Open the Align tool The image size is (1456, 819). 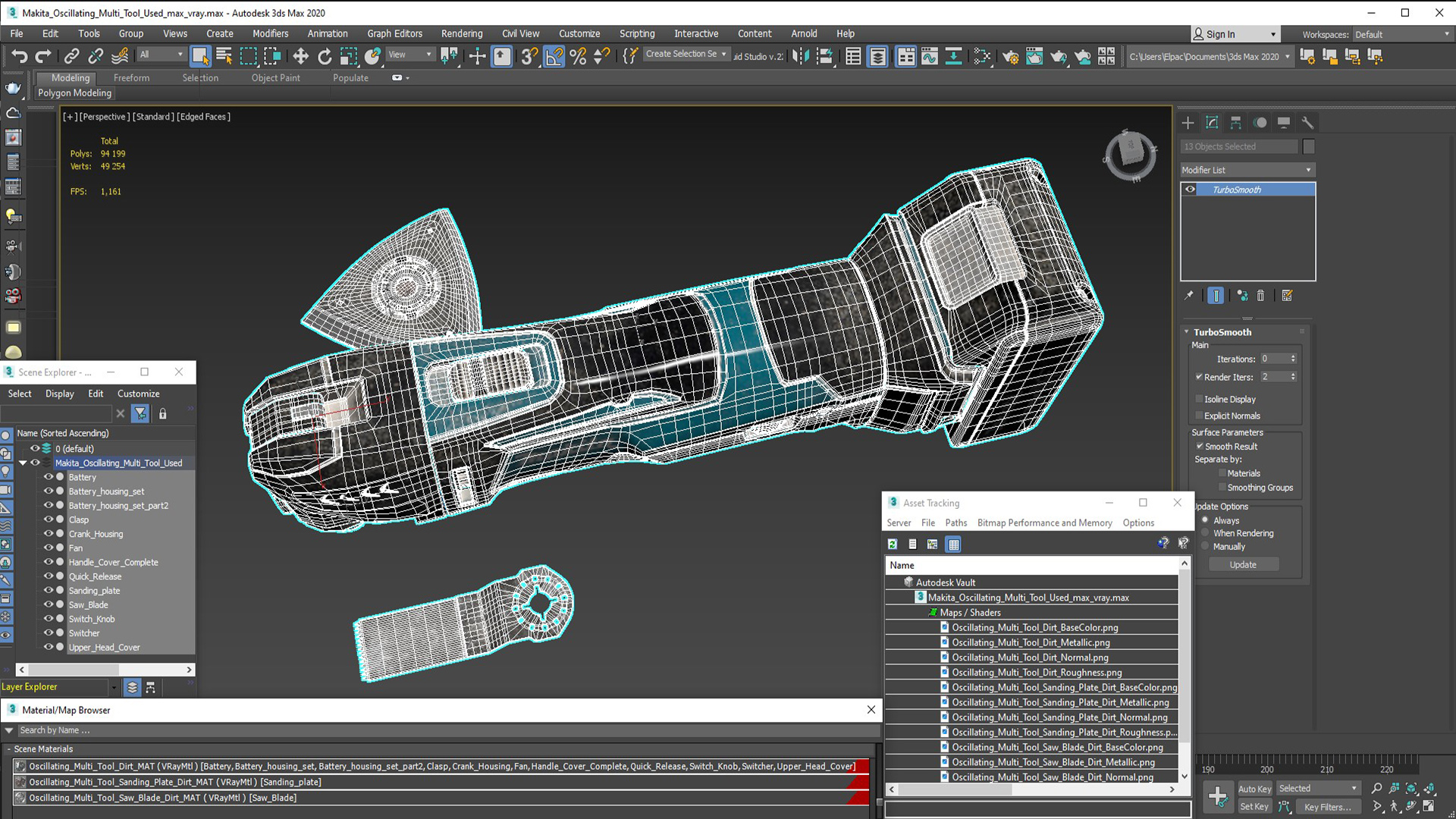point(825,56)
